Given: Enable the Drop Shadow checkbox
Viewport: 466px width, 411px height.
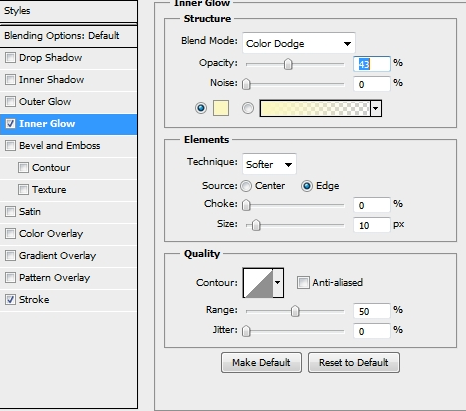Looking at the screenshot, I should [x=10, y=58].
